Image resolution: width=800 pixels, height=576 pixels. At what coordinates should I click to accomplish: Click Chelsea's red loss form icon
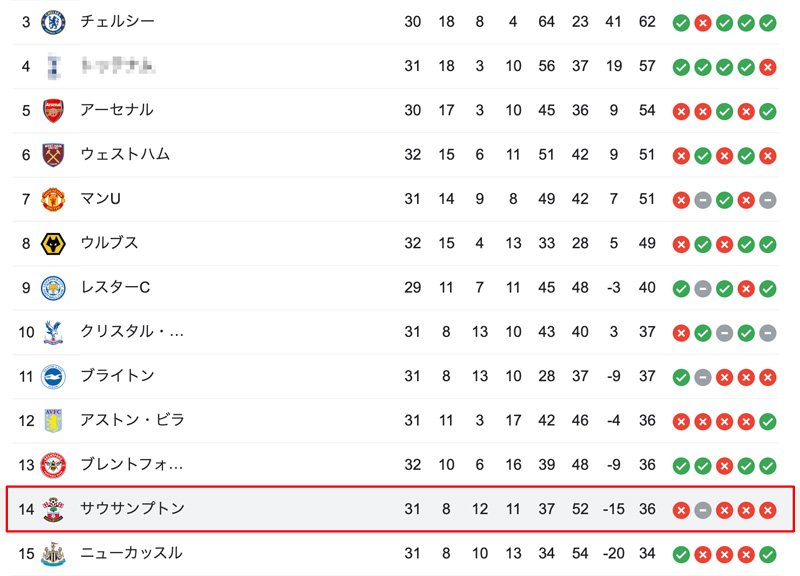click(703, 23)
